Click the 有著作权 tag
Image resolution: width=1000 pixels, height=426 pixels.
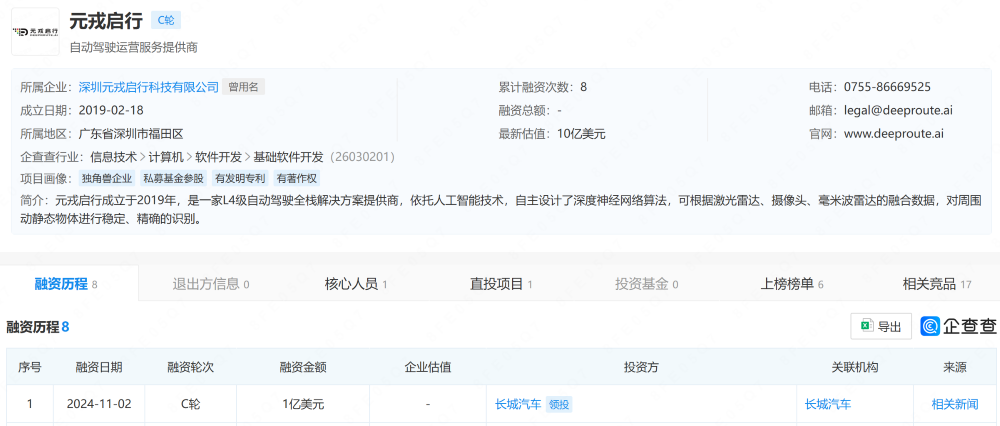296,179
